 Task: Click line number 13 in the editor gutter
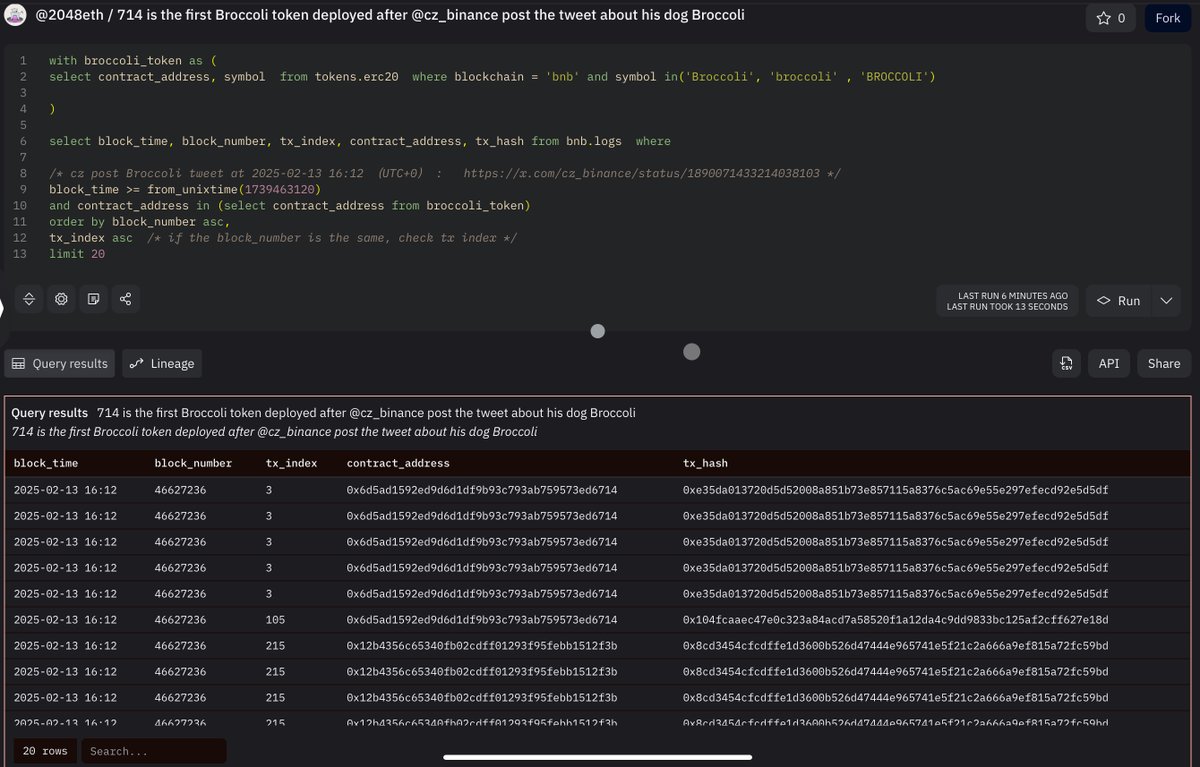pos(20,254)
